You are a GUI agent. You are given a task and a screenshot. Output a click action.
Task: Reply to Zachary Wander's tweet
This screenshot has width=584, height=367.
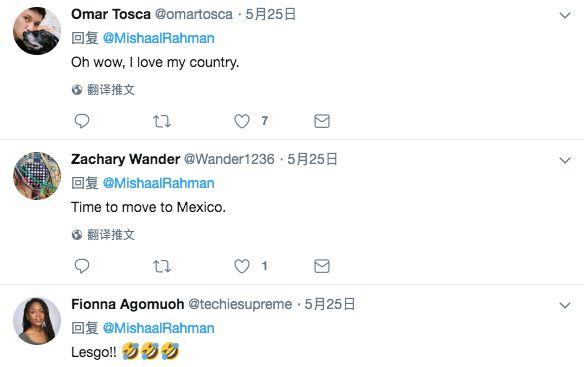(82, 266)
